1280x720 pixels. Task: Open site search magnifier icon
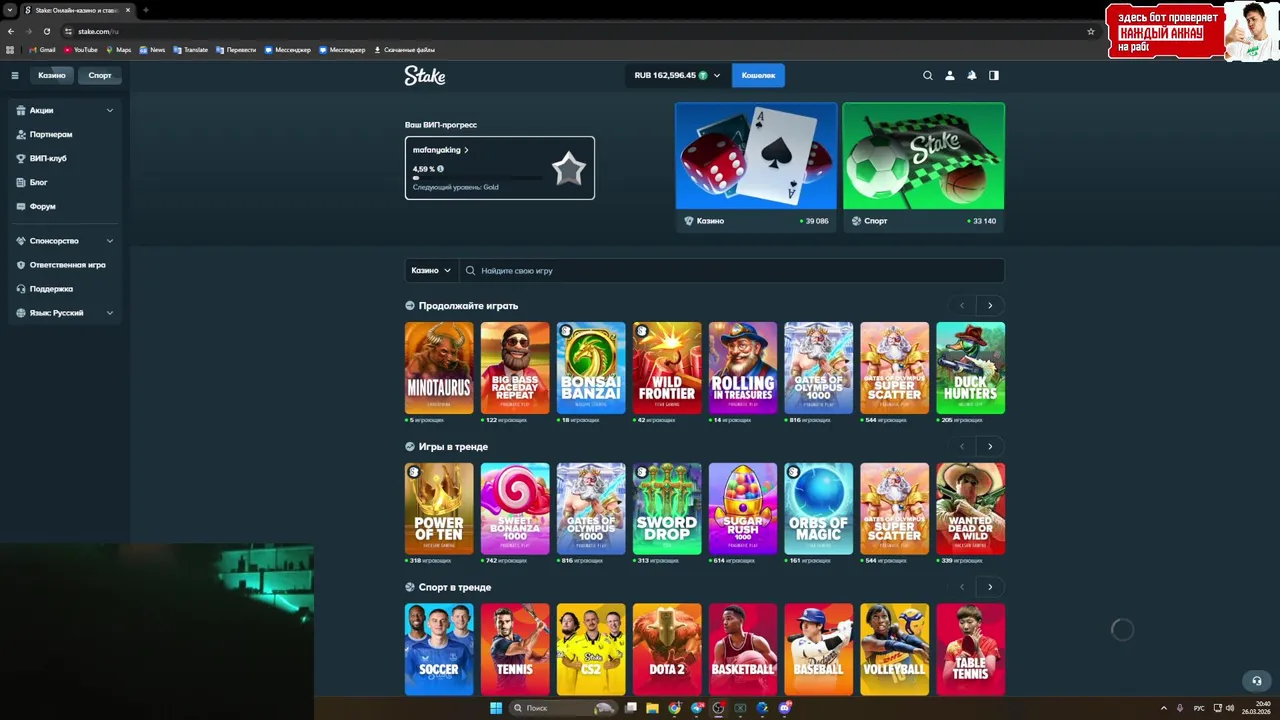click(928, 75)
